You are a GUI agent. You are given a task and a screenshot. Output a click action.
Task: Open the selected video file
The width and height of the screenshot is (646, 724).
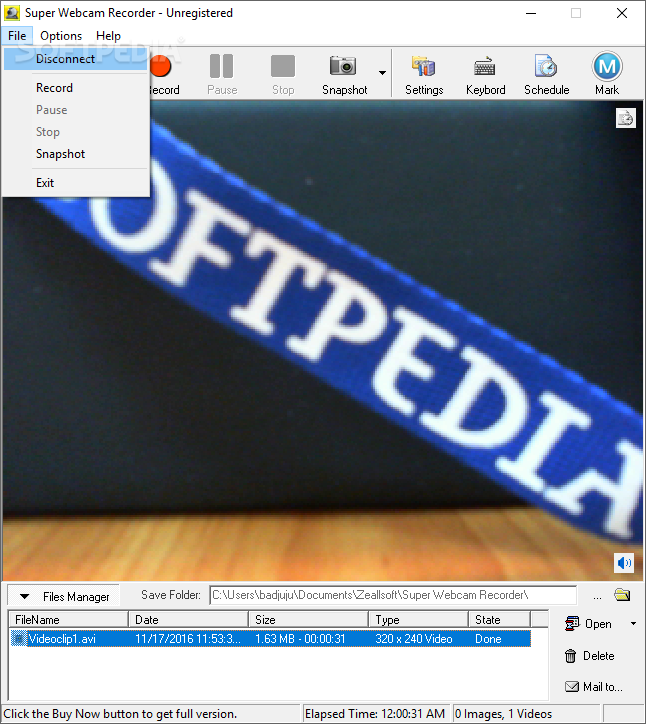pos(588,624)
